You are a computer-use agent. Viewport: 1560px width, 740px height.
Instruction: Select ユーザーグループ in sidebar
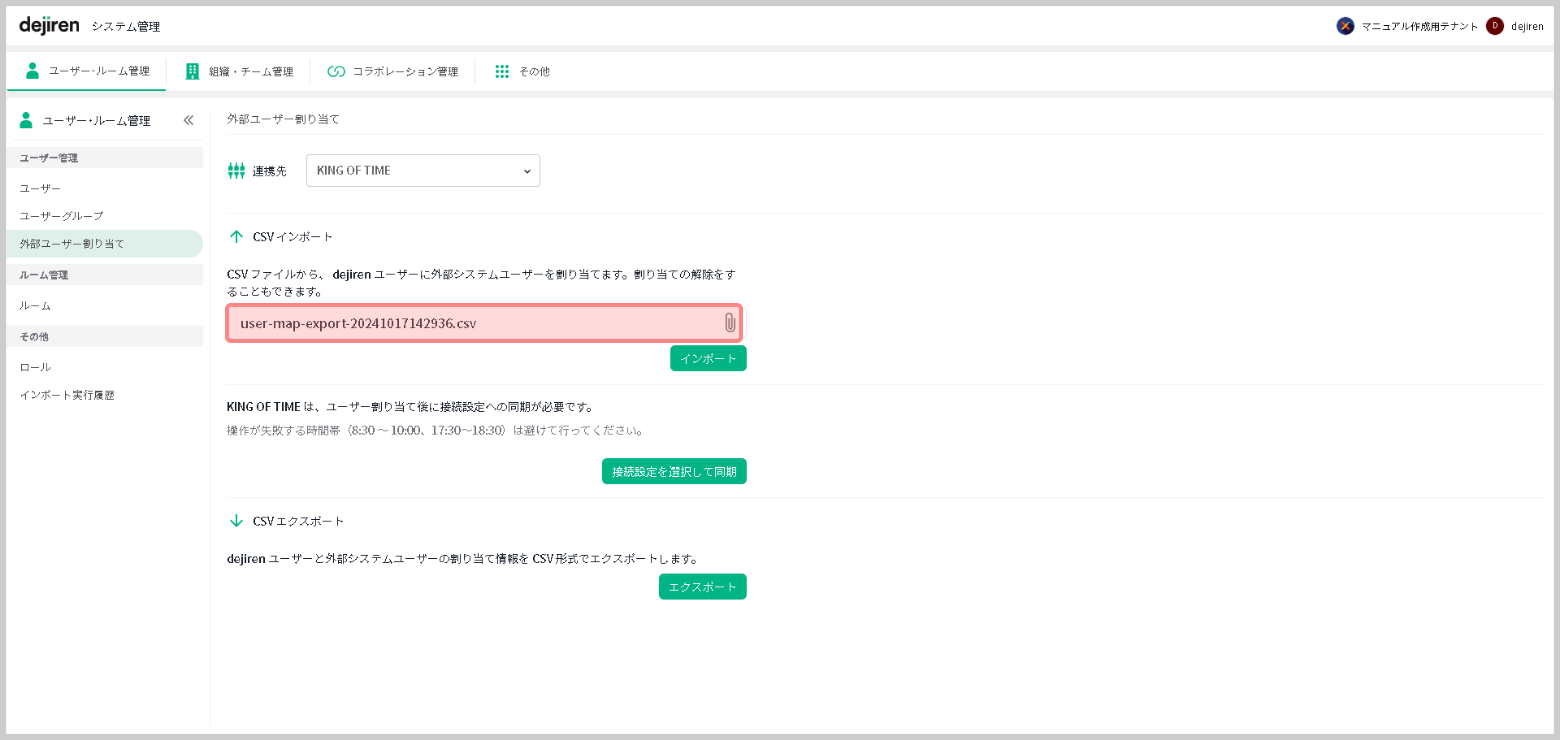pos(61,216)
